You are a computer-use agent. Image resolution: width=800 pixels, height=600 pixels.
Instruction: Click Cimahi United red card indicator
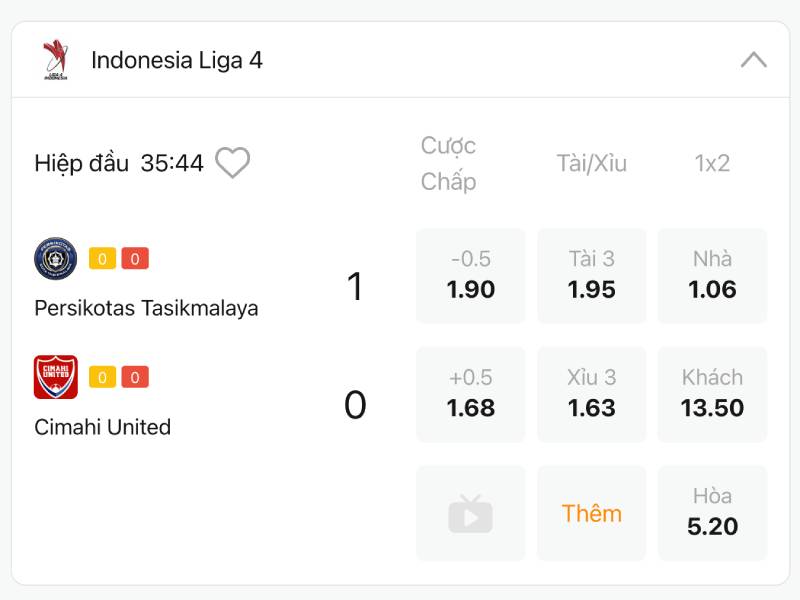pos(135,377)
